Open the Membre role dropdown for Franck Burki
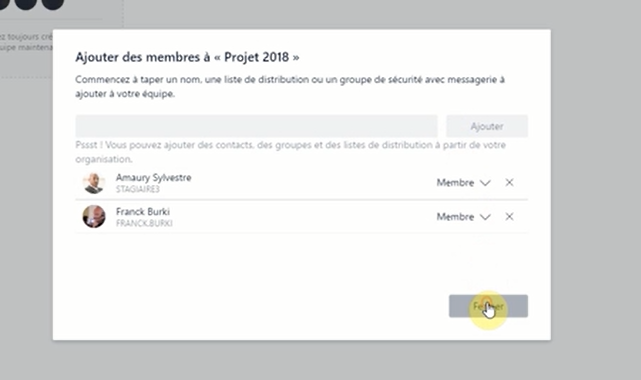This screenshot has width=641, height=380. point(463,217)
